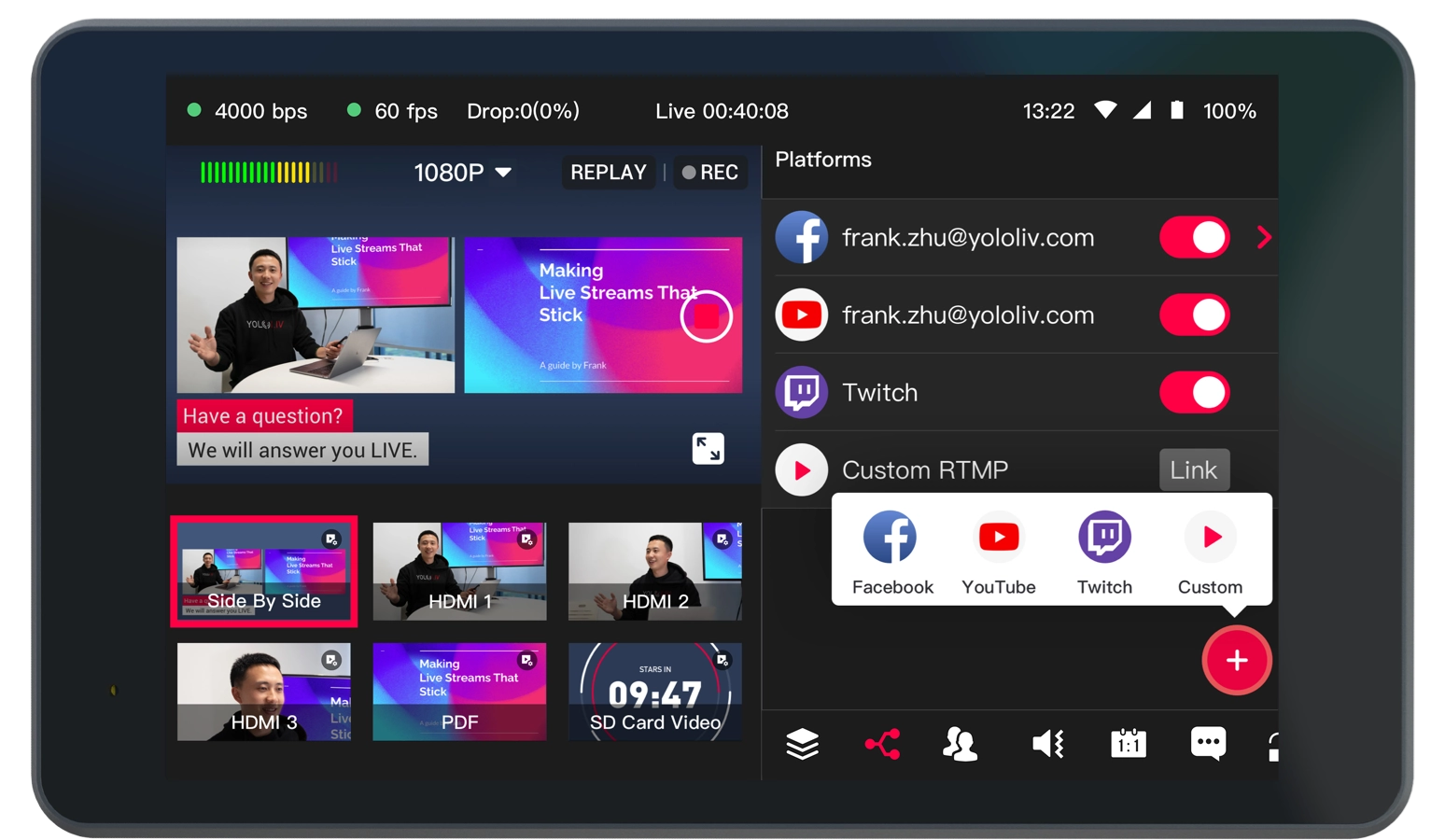
Task: Open the REPLAY panel
Action: pyautogui.click(x=607, y=172)
